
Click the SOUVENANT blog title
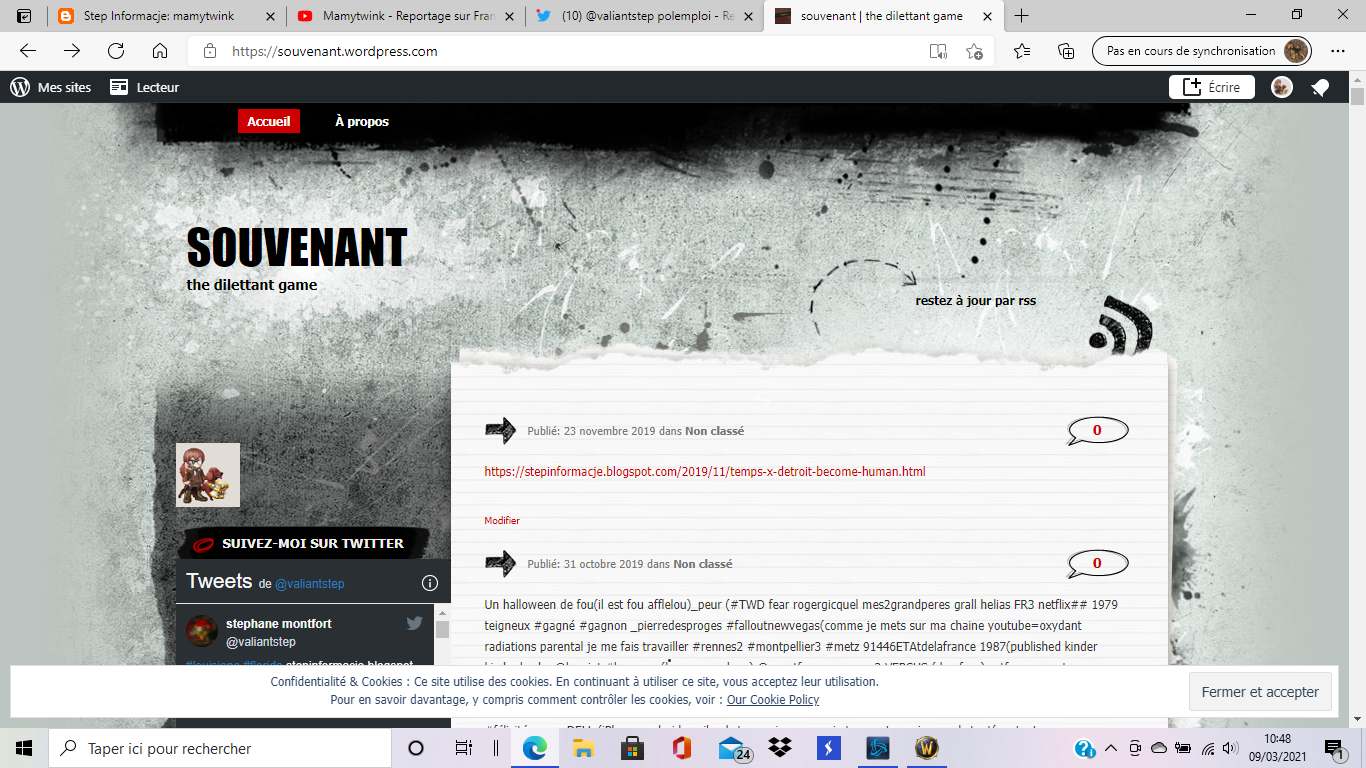click(x=297, y=247)
